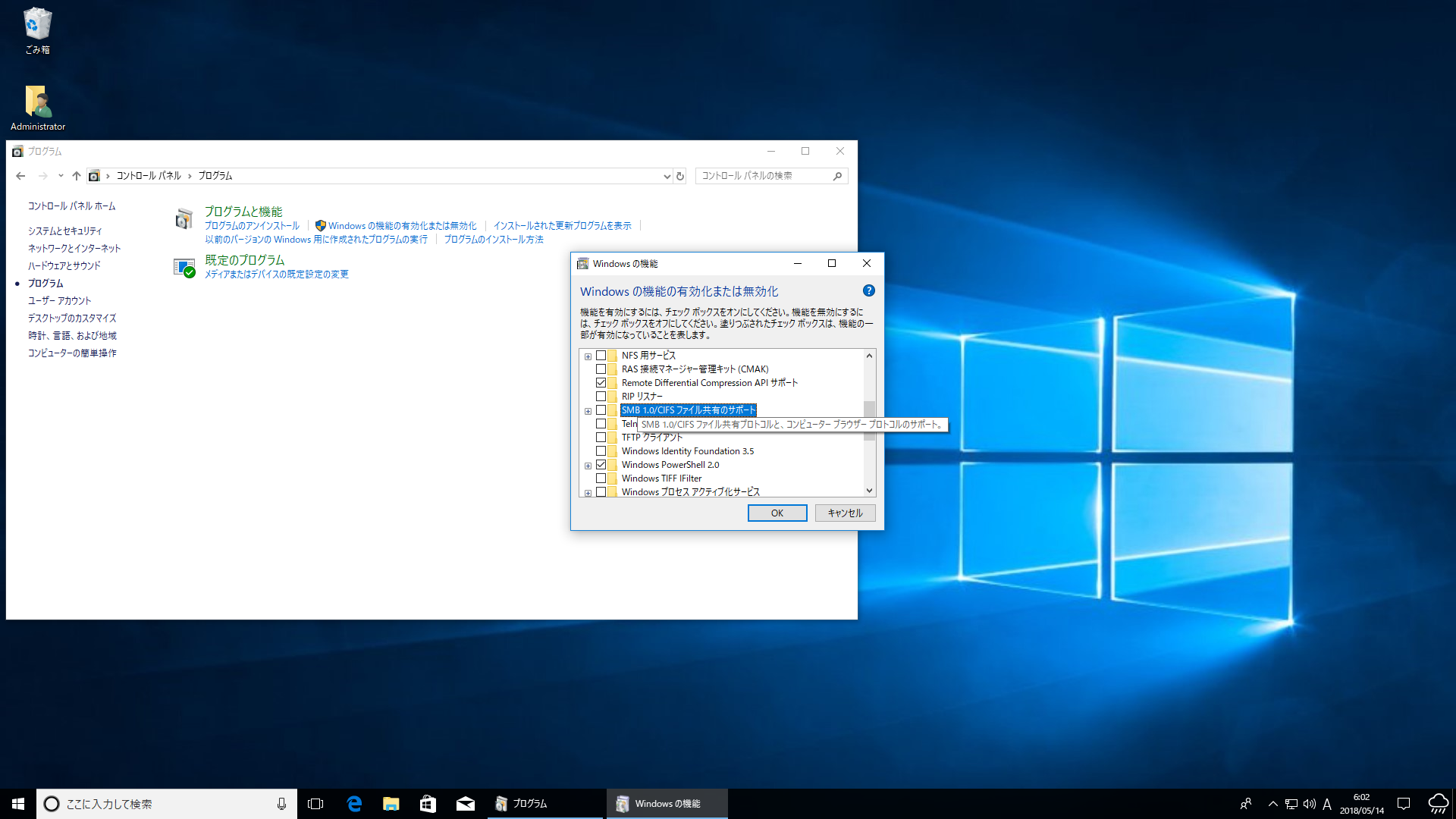Check the Windows TIFF IFilter checkbox
Image resolution: width=1456 pixels, height=819 pixels.
(x=601, y=479)
